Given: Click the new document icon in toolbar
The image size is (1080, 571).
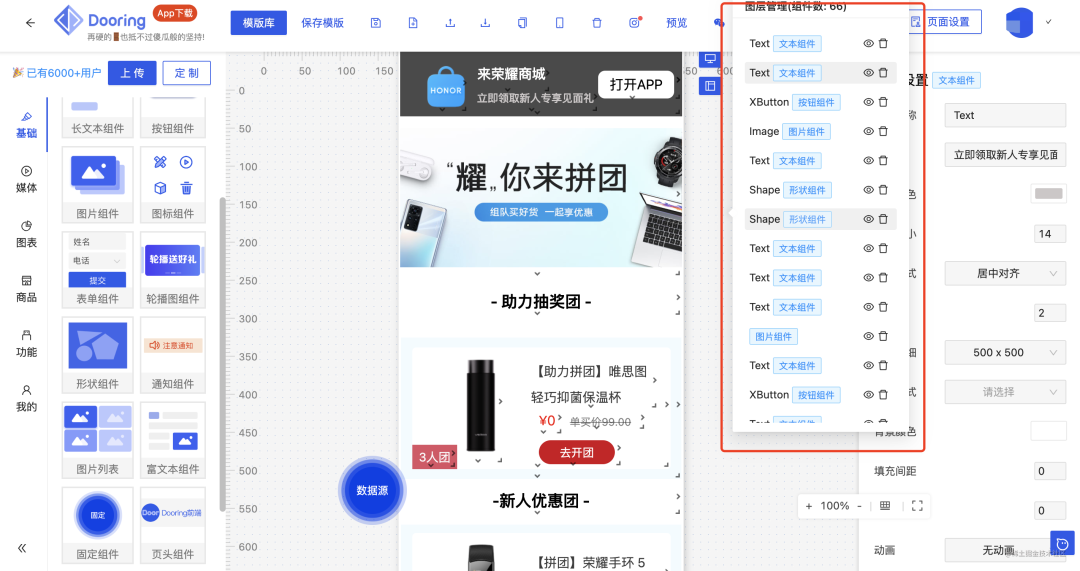Looking at the screenshot, I should click(x=413, y=23).
